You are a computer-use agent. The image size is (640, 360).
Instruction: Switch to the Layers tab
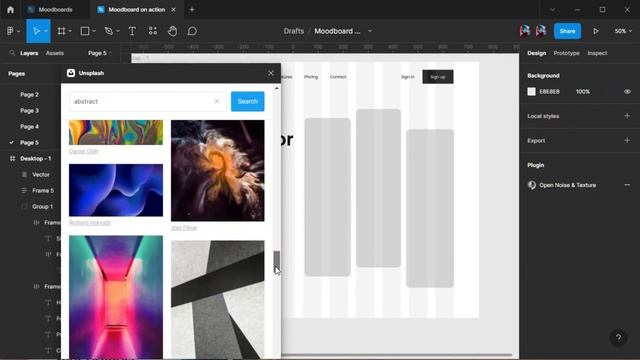(x=29, y=53)
